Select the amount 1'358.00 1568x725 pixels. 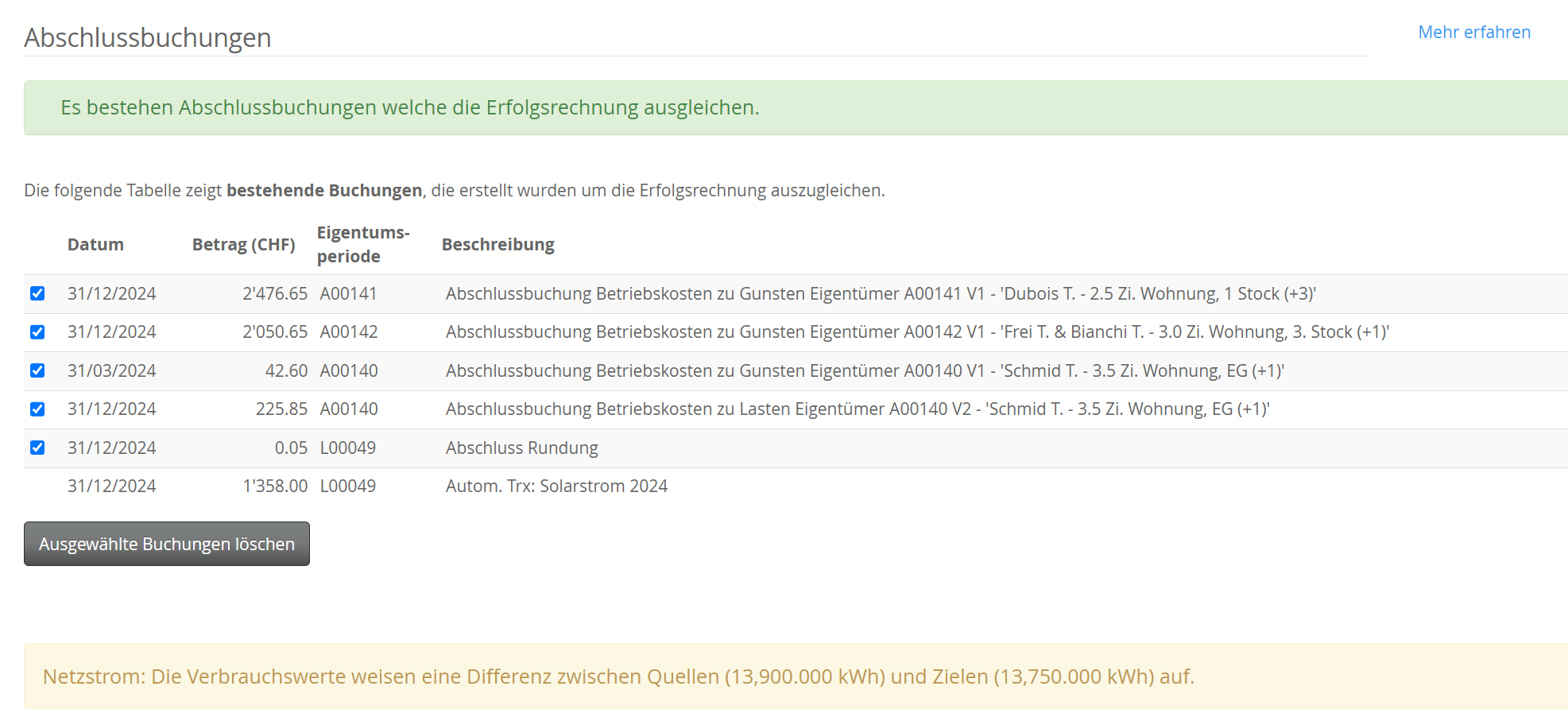pyautogui.click(x=275, y=487)
